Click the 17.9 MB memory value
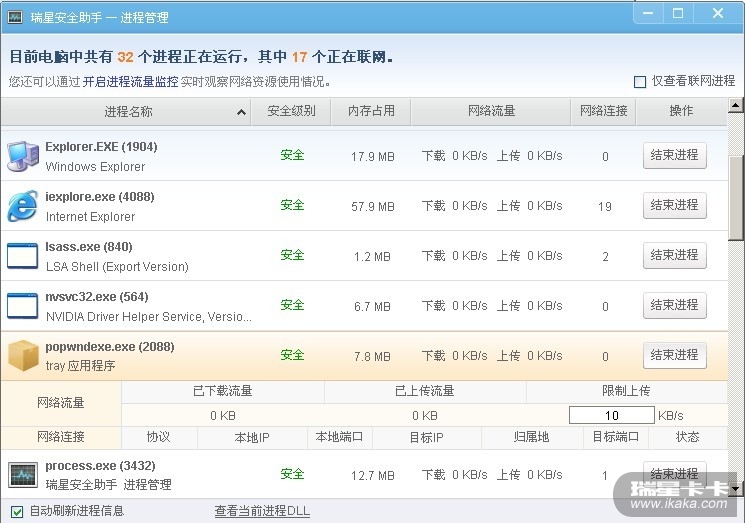Viewport: 745px width, 523px height. coord(373,157)
